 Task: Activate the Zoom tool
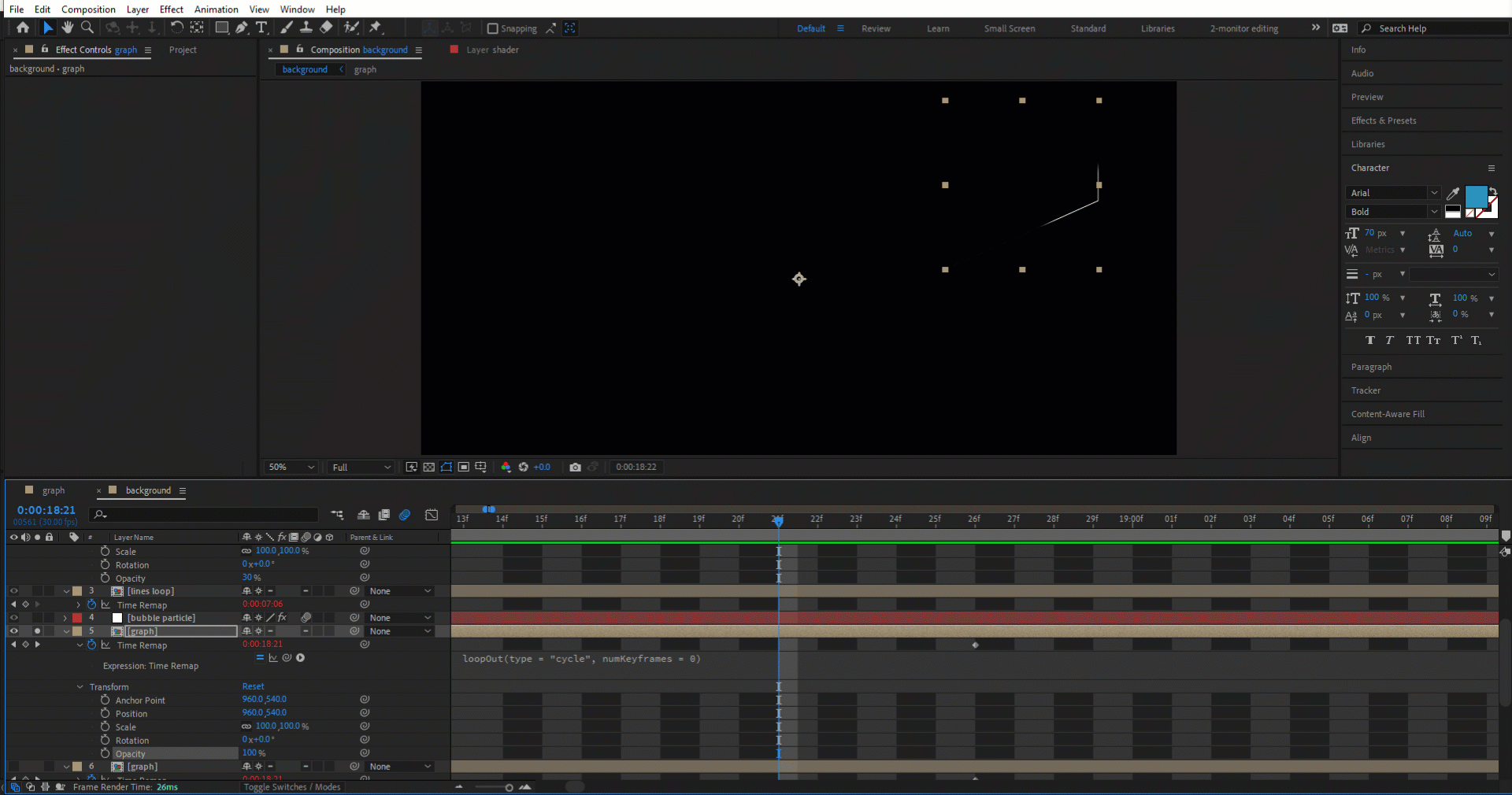[x=87, y=28]
